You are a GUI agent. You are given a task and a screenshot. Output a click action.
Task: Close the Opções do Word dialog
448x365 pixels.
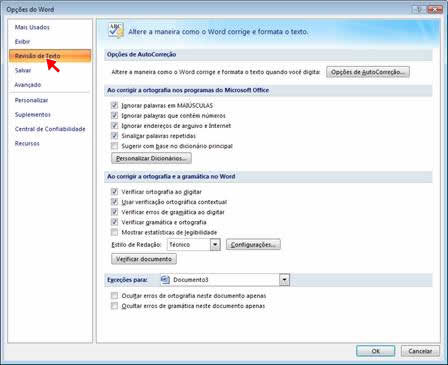pyautogui.click(x=435, y=9)
